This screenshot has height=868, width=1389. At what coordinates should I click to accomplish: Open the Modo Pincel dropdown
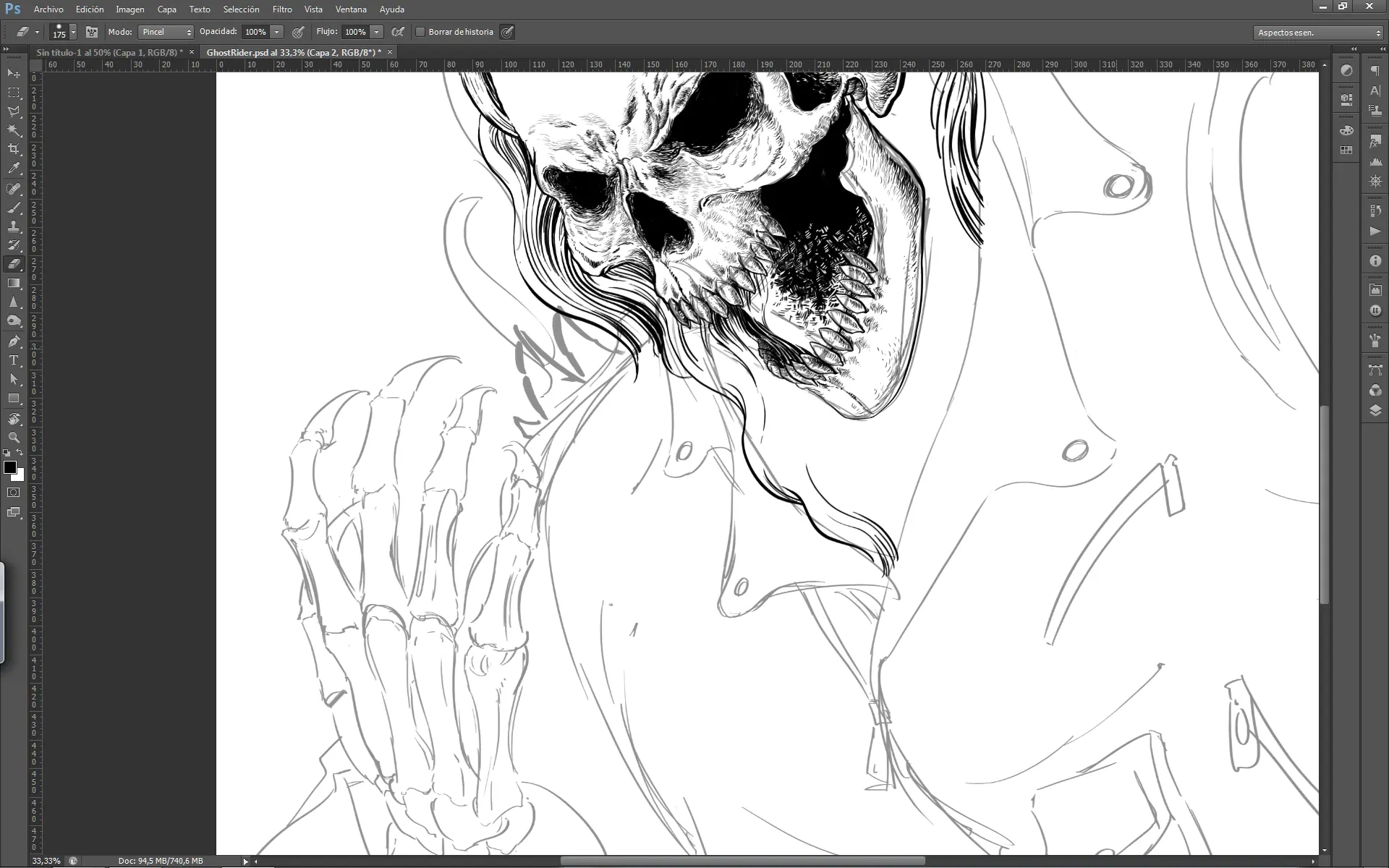pyautogui.click(x=166, y=32)
